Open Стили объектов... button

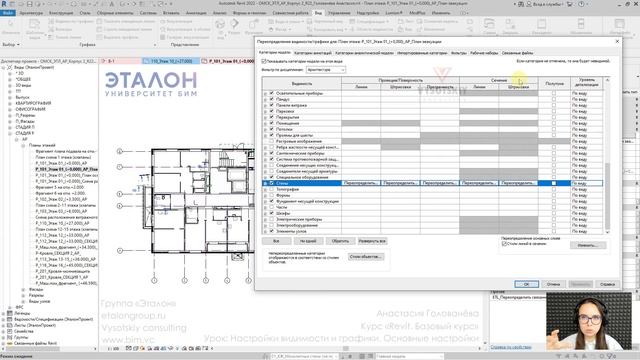point(366,257)
